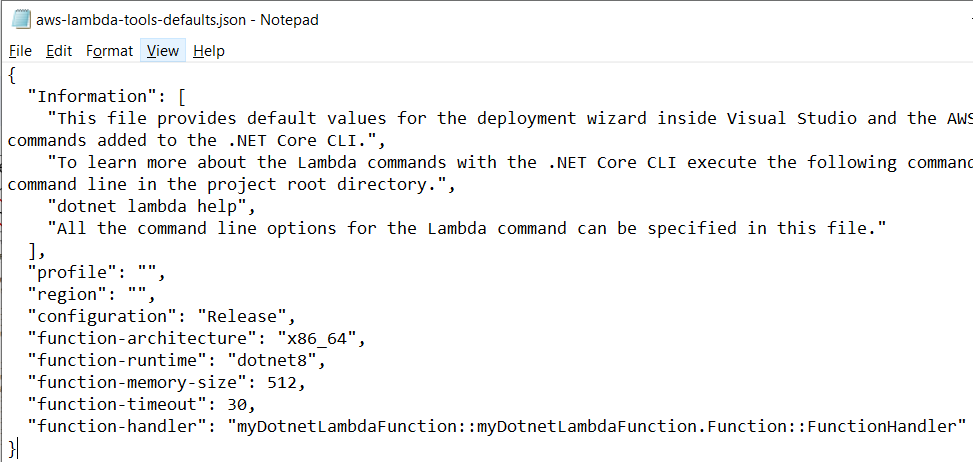Open the Edit menu

(x=59, y=51)
